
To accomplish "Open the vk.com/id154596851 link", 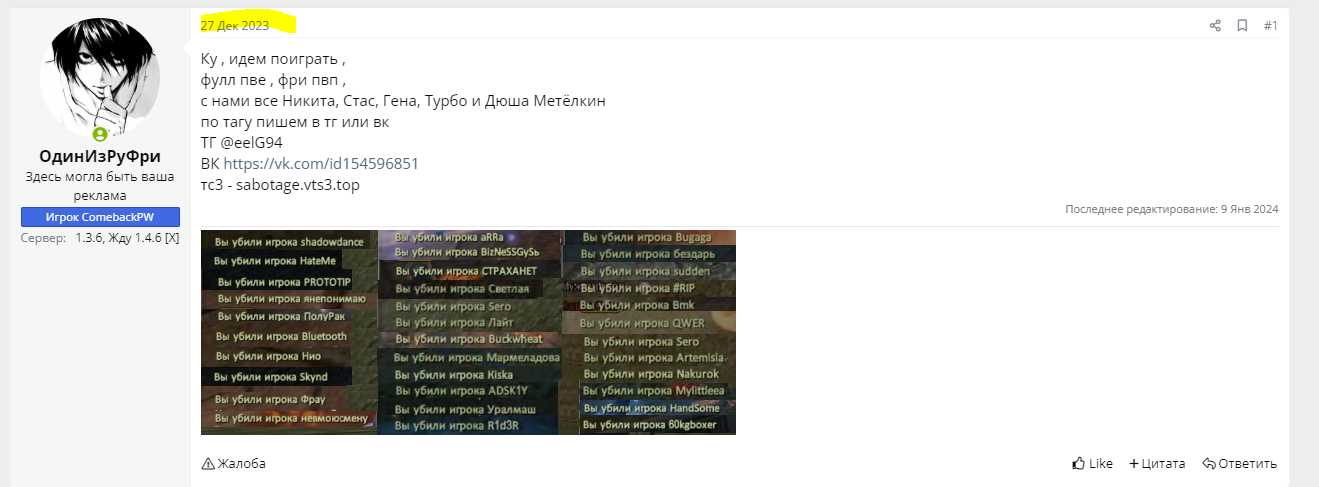I will (320, 164).
